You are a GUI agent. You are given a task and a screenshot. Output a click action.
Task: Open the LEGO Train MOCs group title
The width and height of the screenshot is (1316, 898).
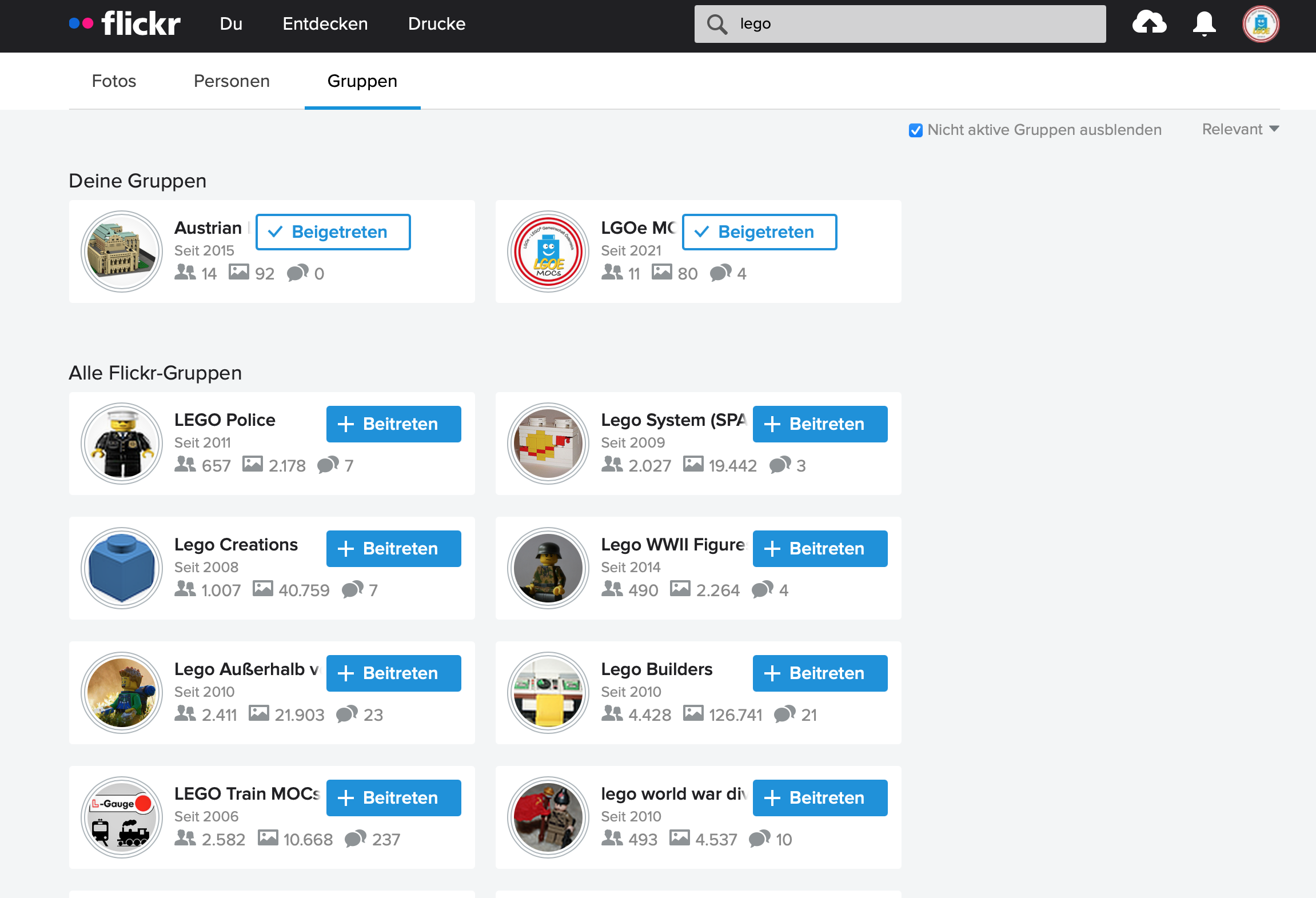click(x=247, y=793)
